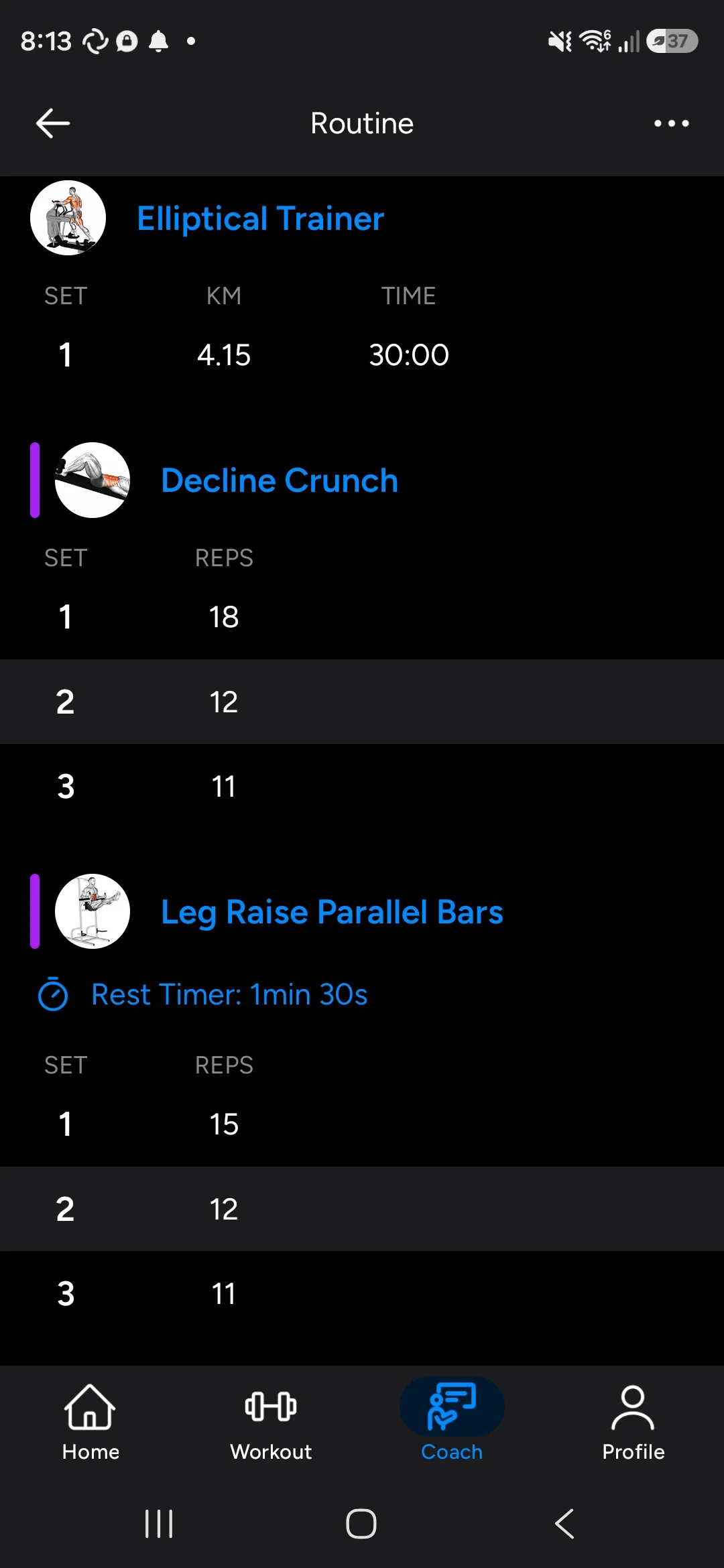Tap the 30:00 time value for Elliptical
Image resolution: width=724 pixels, height=1568 pixels.
pyautogui.click(x=409, y=354)
